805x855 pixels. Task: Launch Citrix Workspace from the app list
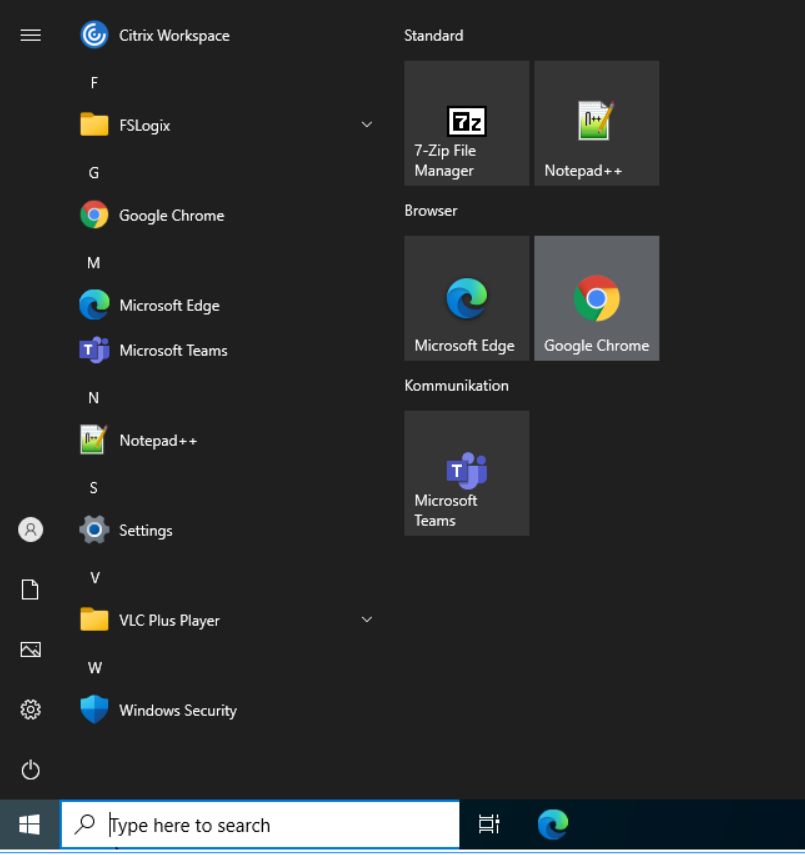coord(226,35)
